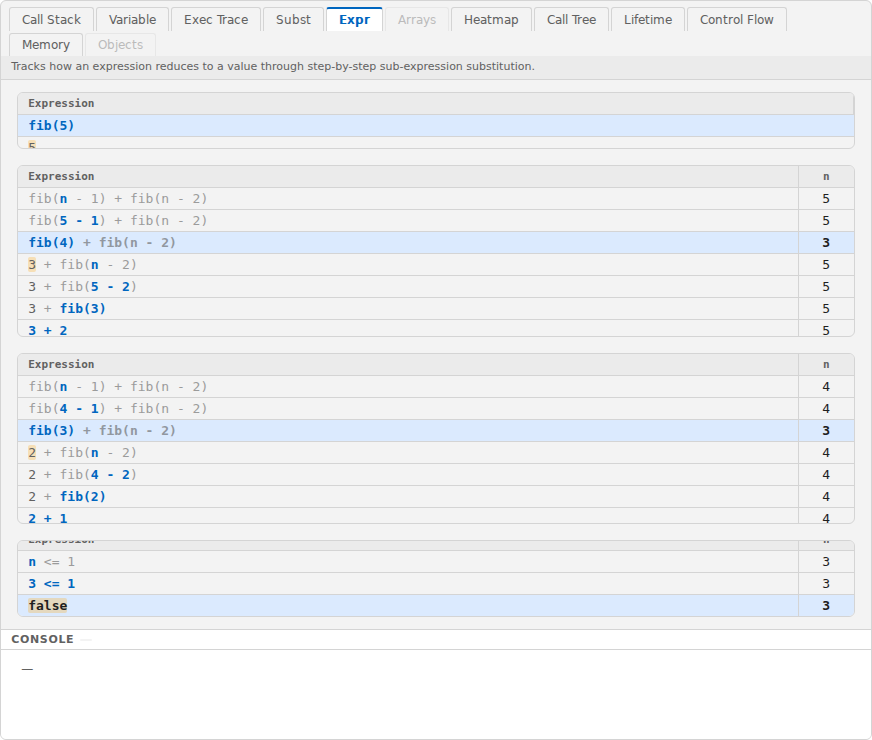Open the Call Tree tab
Viewport: 872px width, 740px height.
pos(571,19)
